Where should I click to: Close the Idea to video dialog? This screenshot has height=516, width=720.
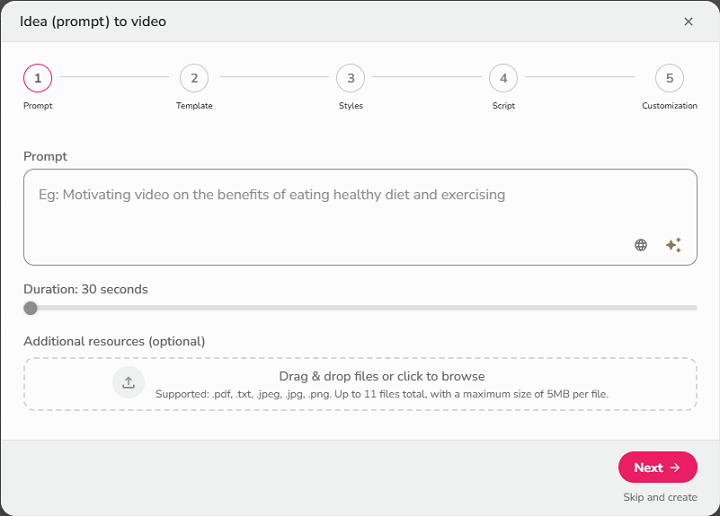coord(688,21)
